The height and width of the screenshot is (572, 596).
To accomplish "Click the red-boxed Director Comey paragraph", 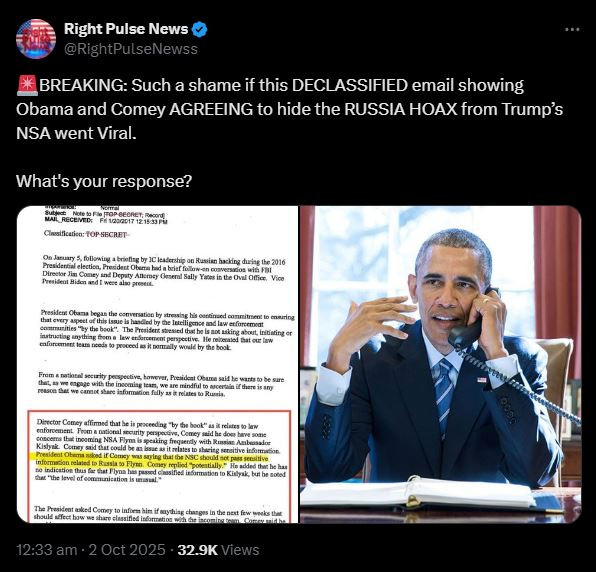I will tap(159, 450).
